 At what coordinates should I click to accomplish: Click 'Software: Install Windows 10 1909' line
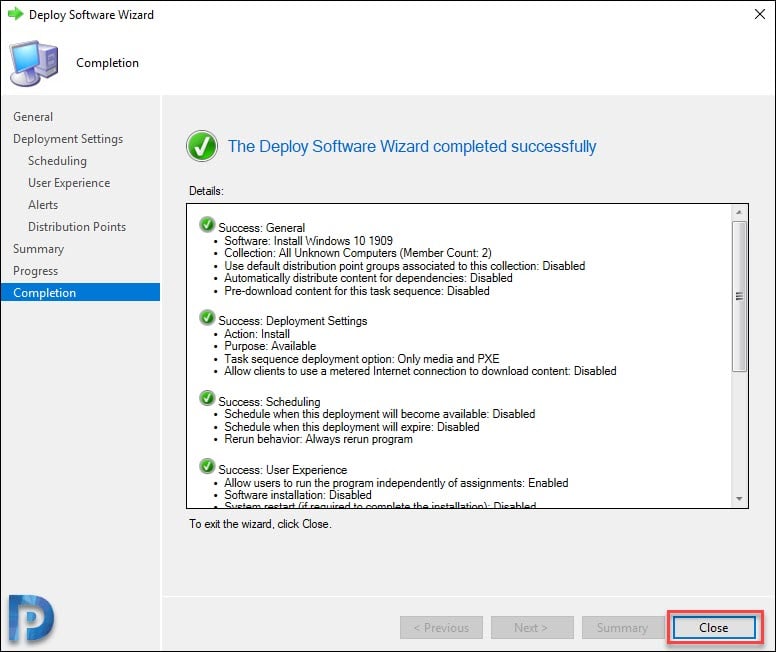tap(308, 241)
